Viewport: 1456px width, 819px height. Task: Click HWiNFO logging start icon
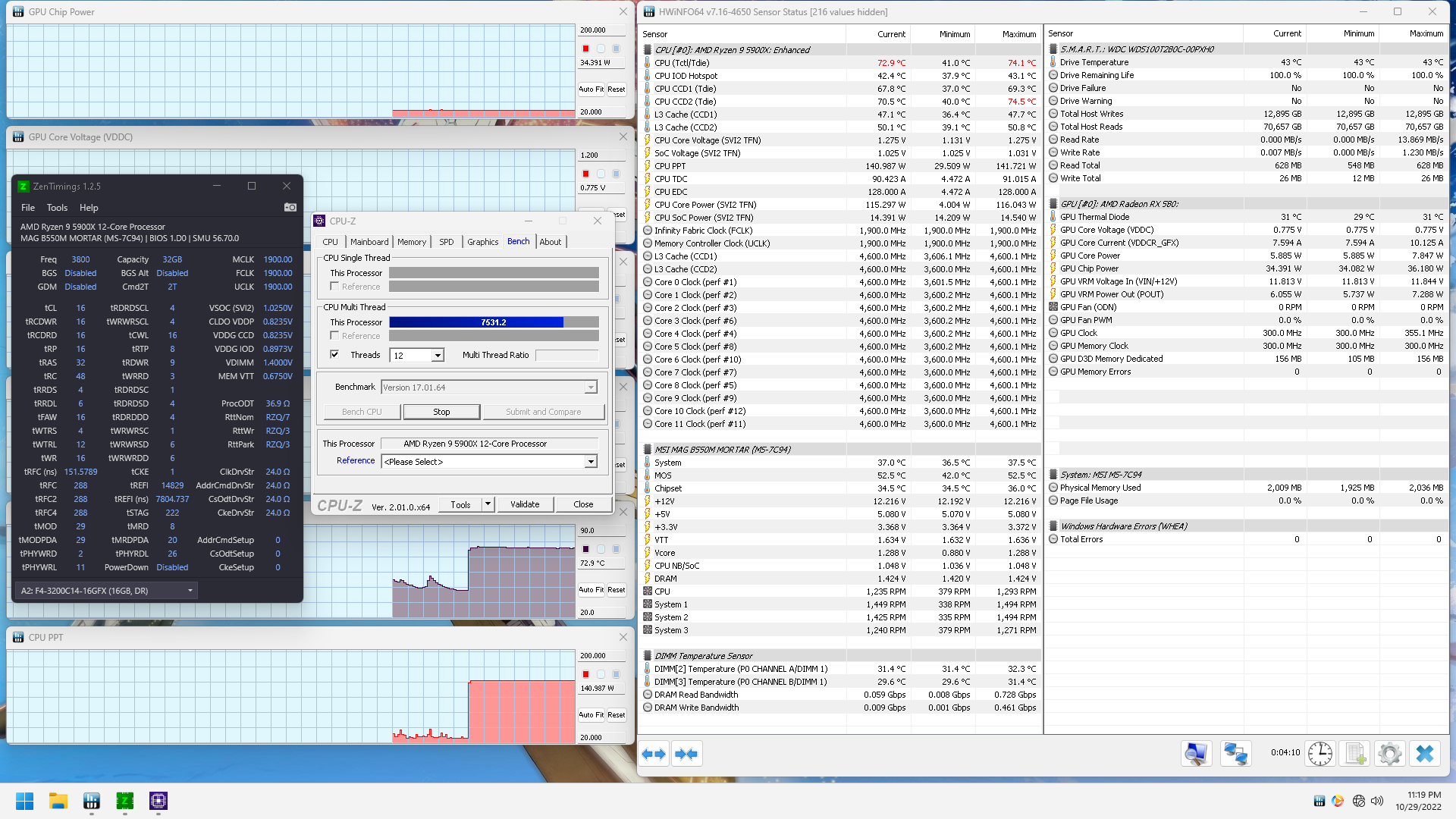(1355, 754)
